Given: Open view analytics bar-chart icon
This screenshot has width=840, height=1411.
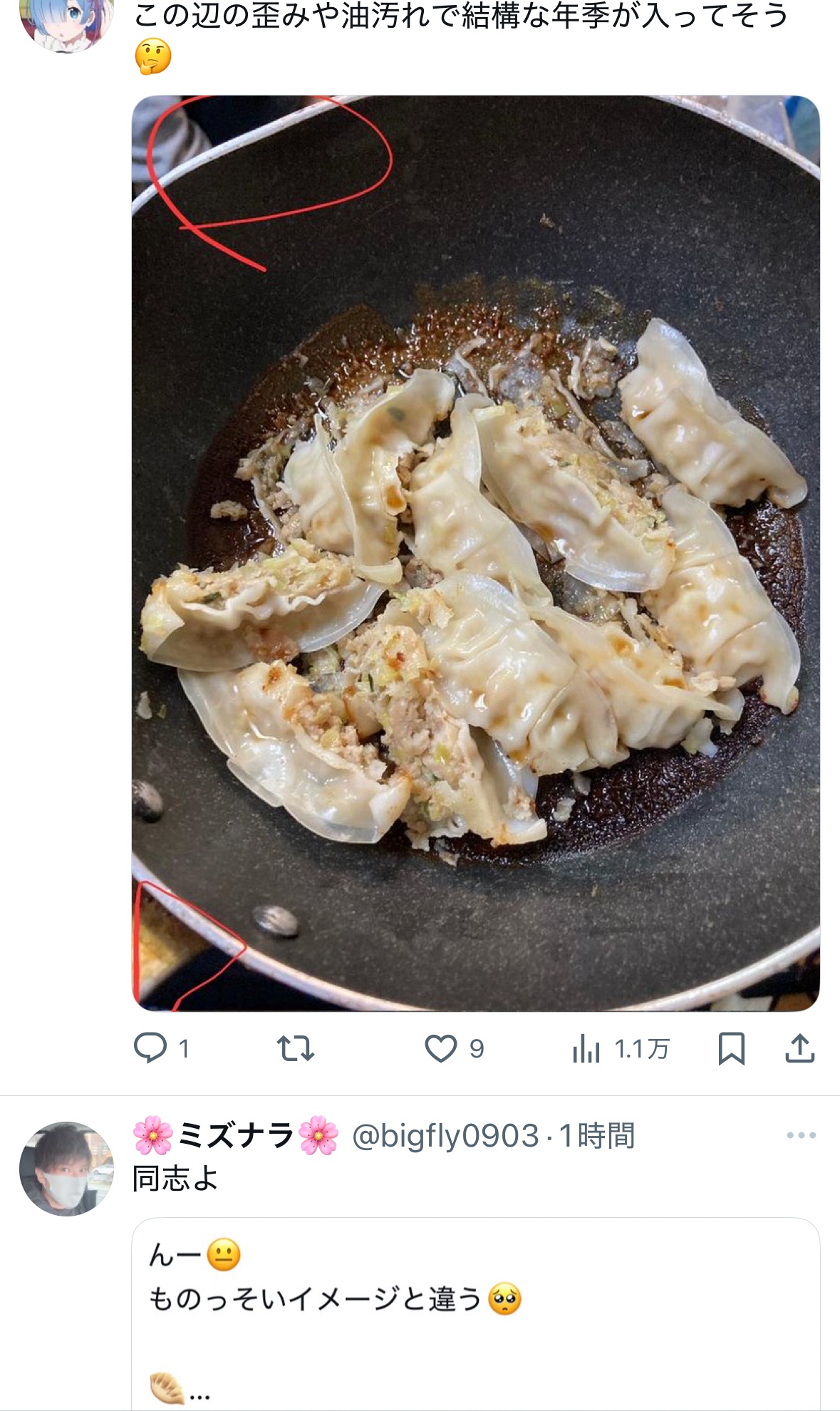Looking at the screenshot, I should 586,1049.
